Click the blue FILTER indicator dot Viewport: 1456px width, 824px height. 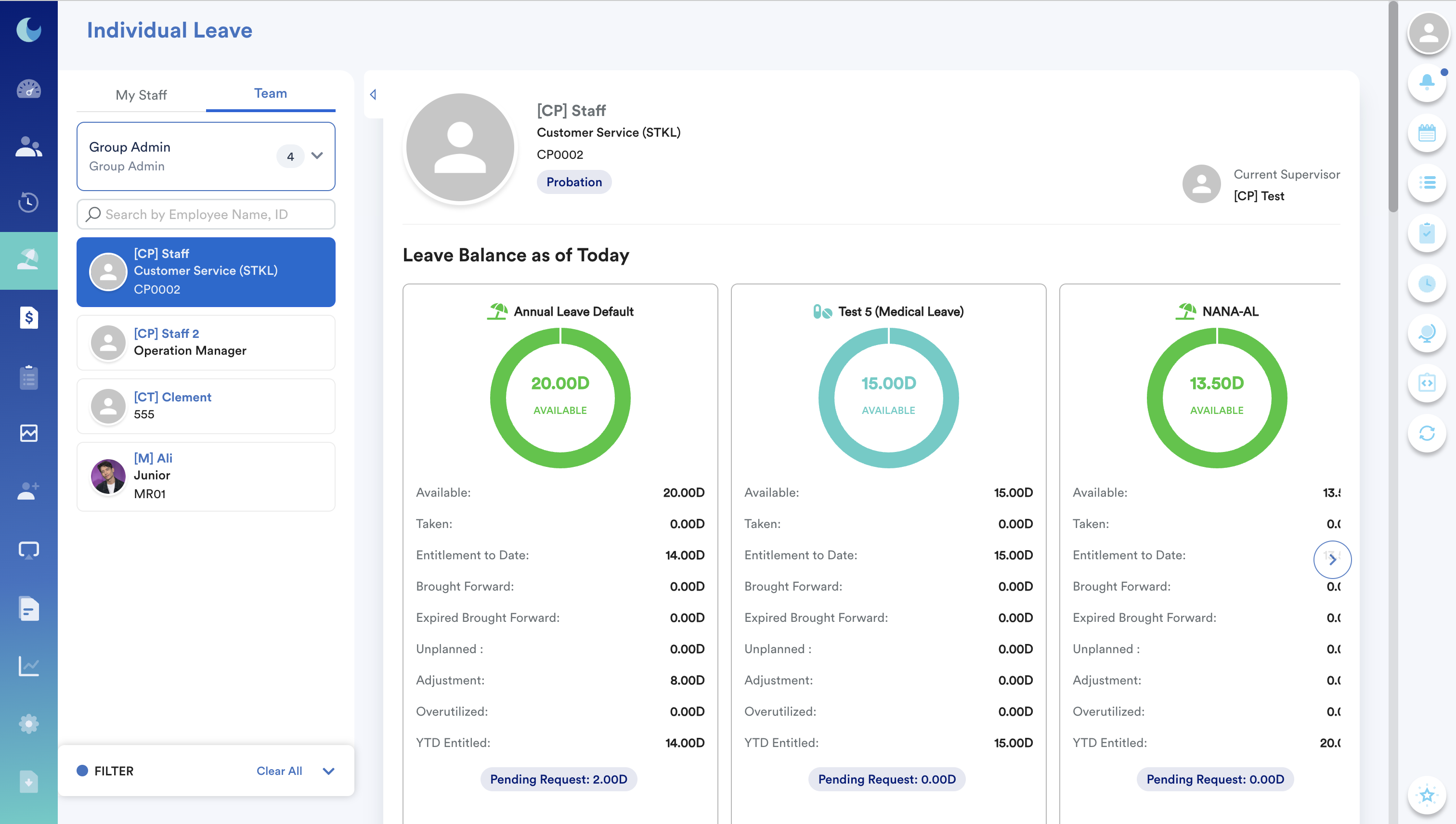[82, 771]
